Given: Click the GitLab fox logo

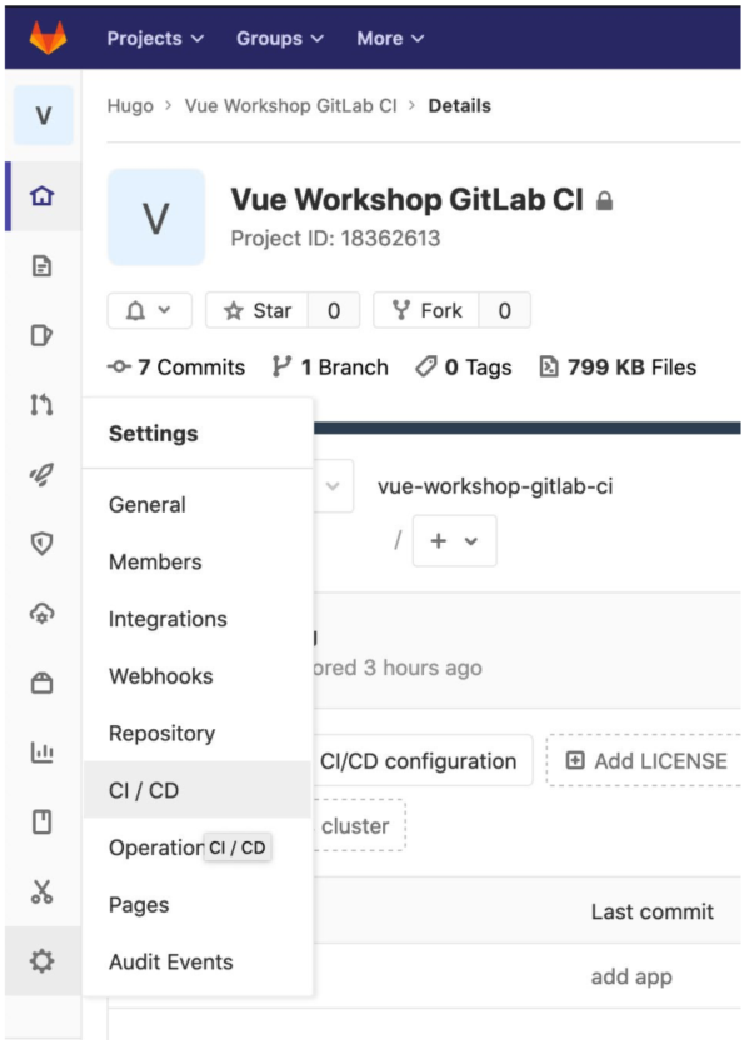Looking at the screenshot, I should click(48, 37).
